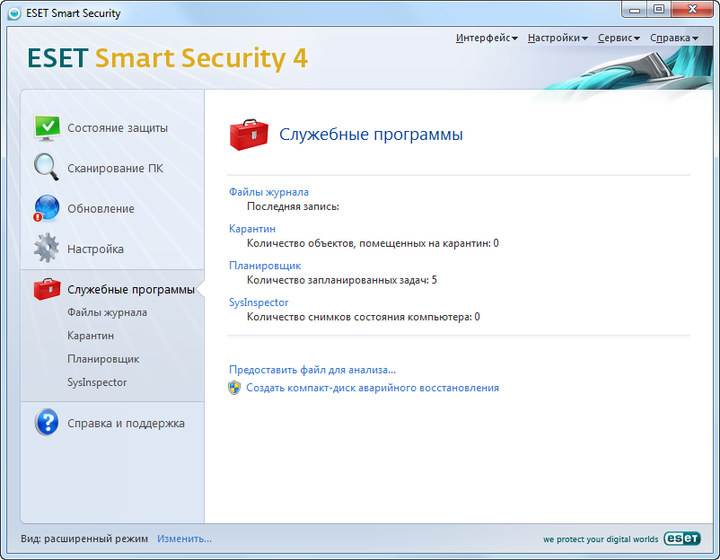This screenshot has width=720, height=560.
Task: Open the Сервис dropdown menu
Action: point(619,38)
